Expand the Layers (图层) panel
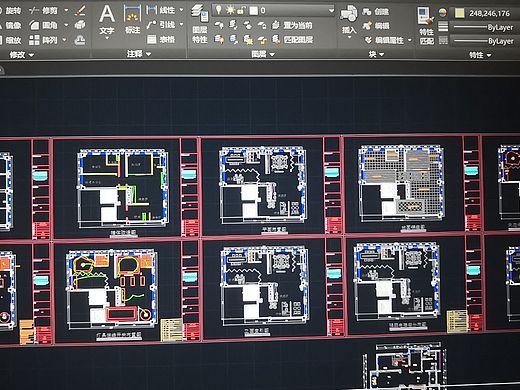This screenshot has height=390, width=520. 263,54
